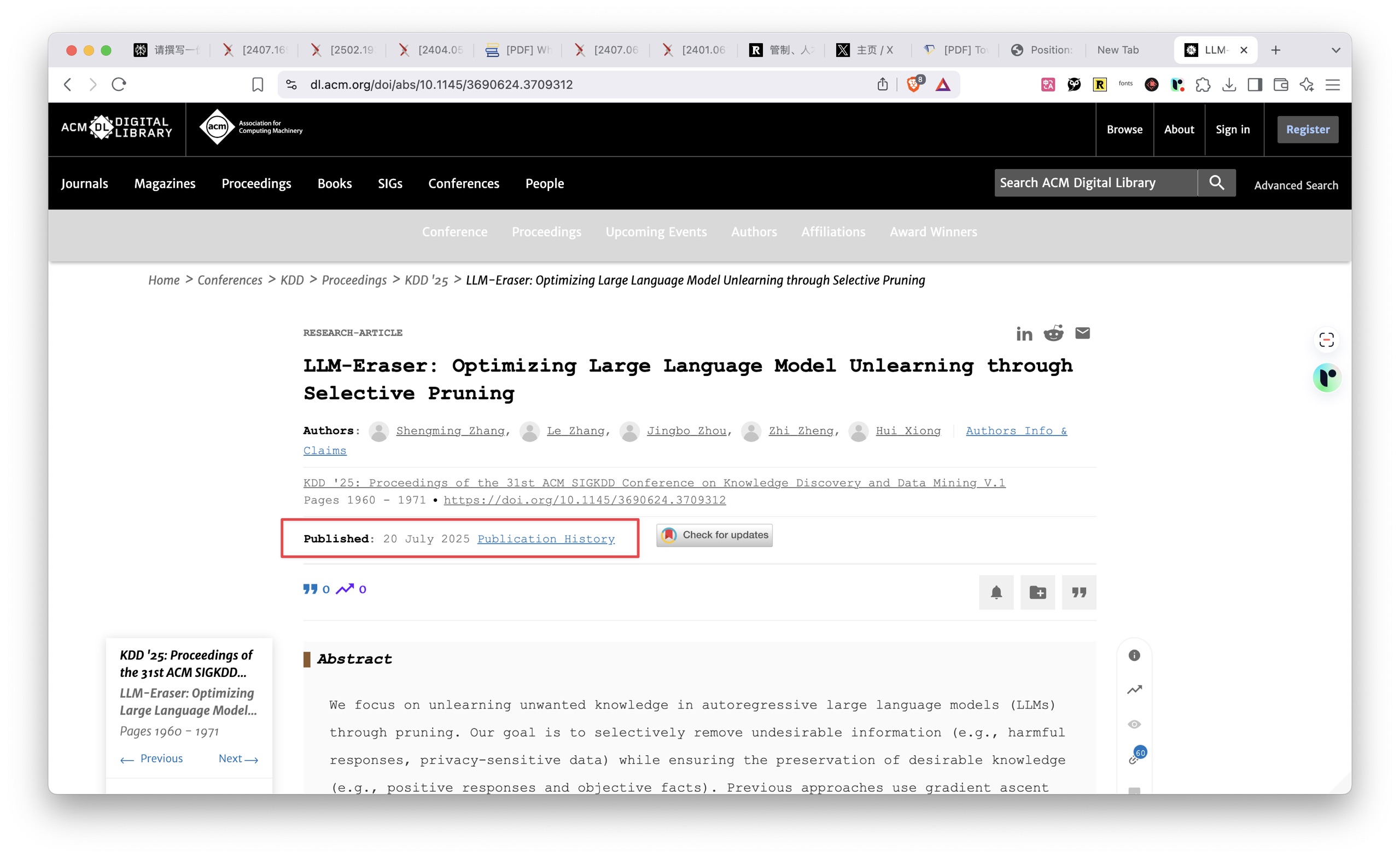This screenshot has height=858, width=1400.
Task: Click the Search ACM Digital Library field
Action: point(1095,183)
